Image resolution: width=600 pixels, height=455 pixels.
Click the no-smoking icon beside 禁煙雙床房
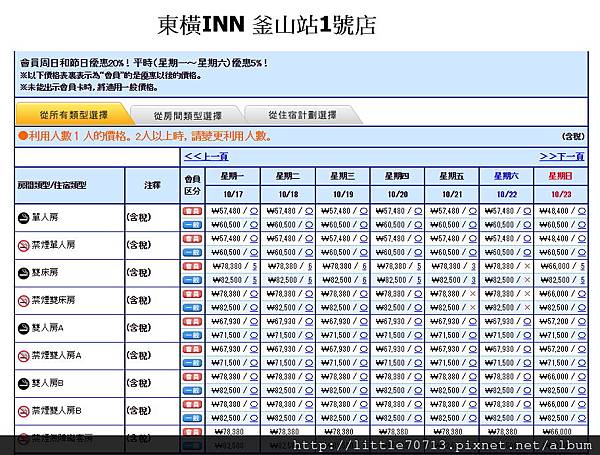coord(23,300)
